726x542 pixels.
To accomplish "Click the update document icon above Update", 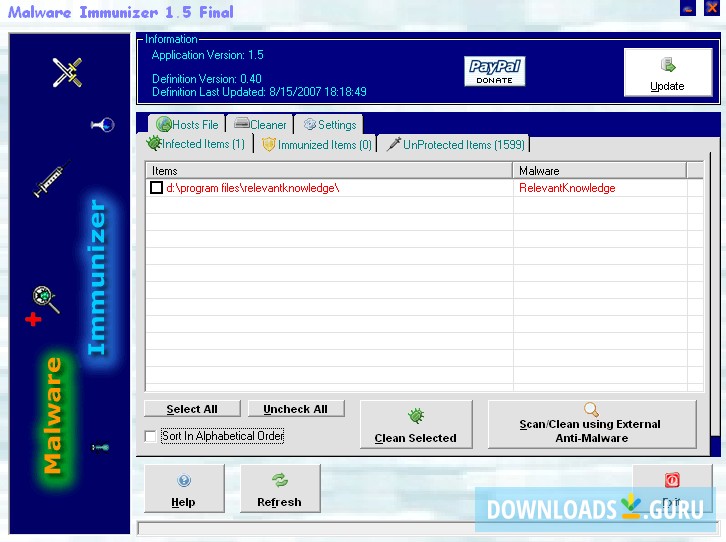I will 668,65.
